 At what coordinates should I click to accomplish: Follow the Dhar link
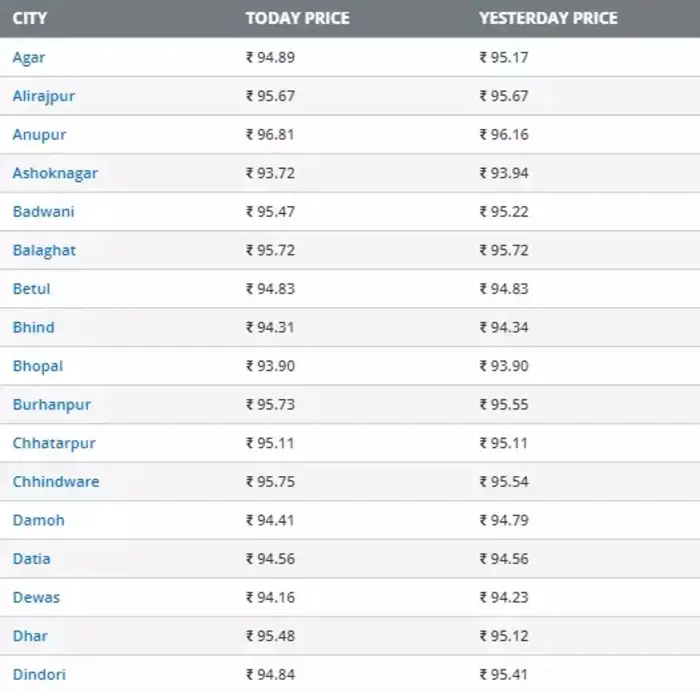[30, 636]
